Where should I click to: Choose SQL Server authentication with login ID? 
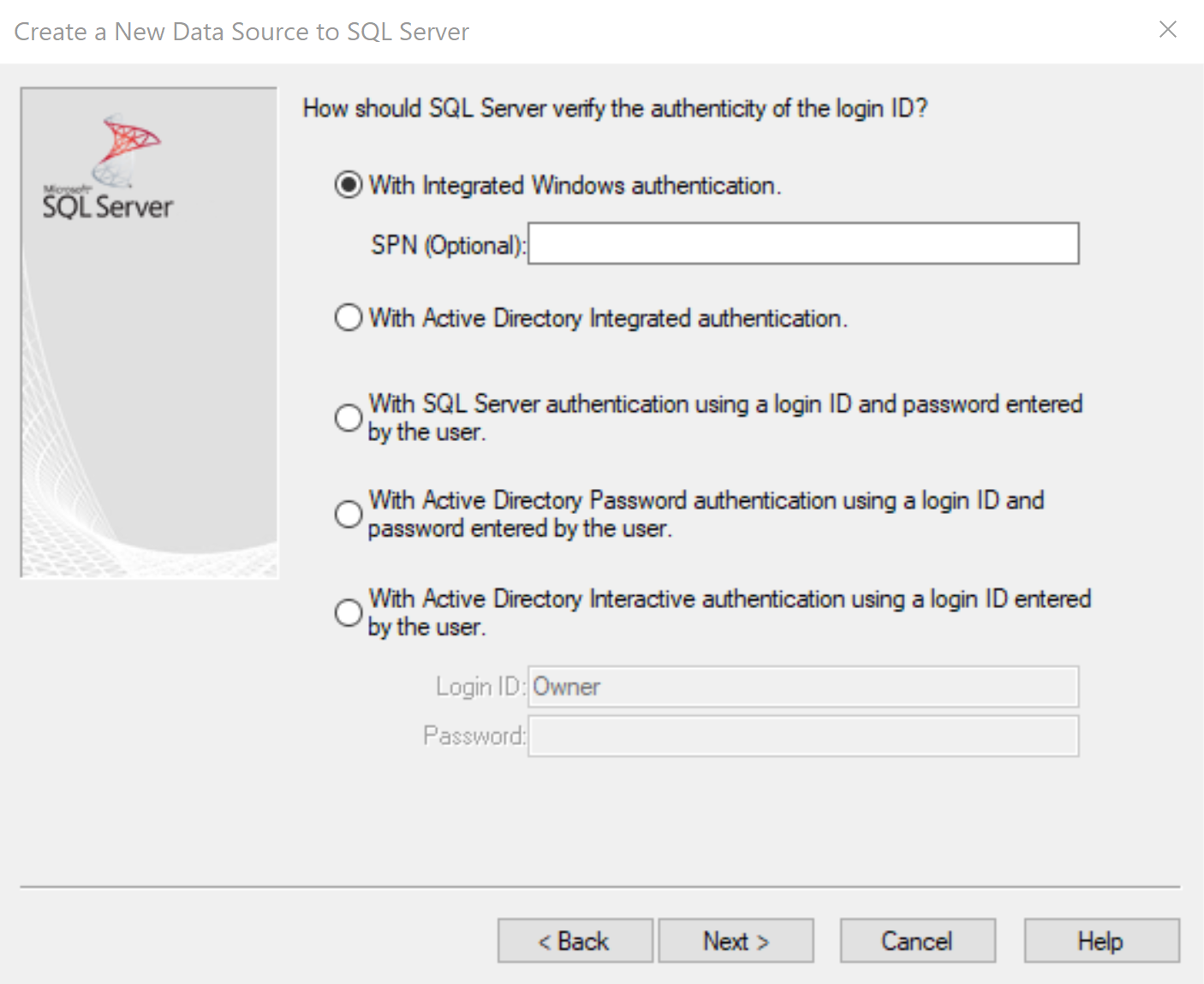pyautogui.click(x=348, y=417)
